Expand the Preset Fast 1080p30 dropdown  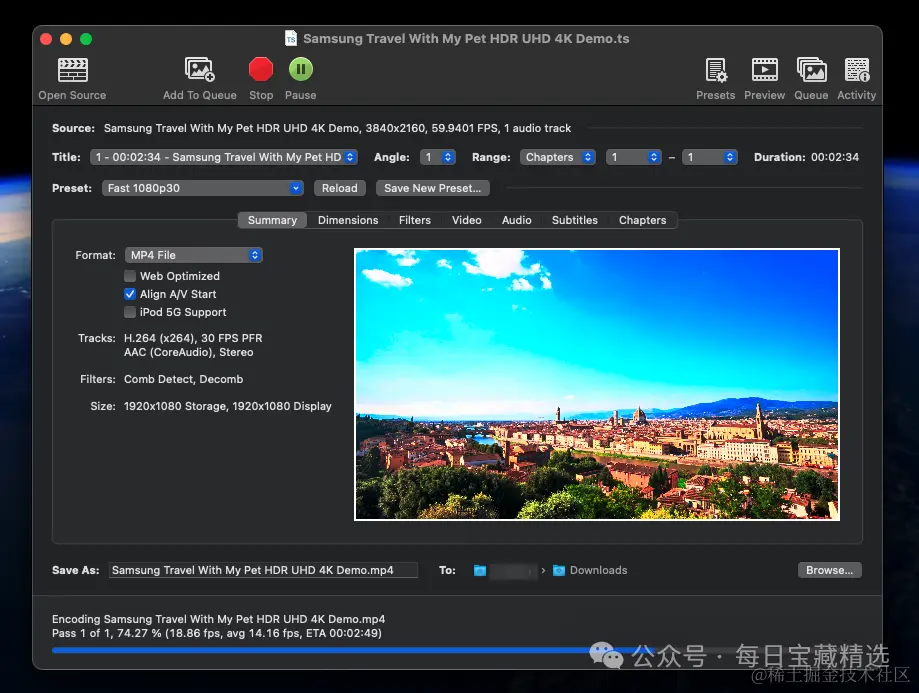point(203,188)
